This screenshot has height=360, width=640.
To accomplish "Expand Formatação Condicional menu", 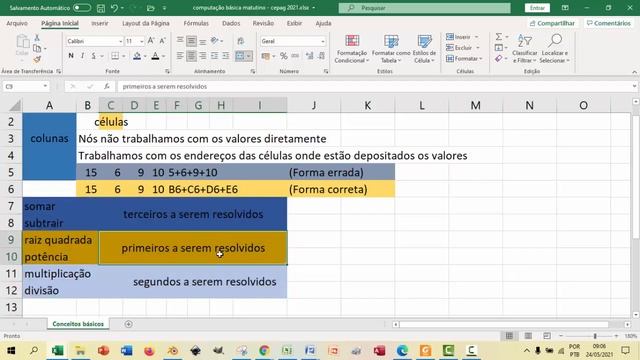I will 351,49.
